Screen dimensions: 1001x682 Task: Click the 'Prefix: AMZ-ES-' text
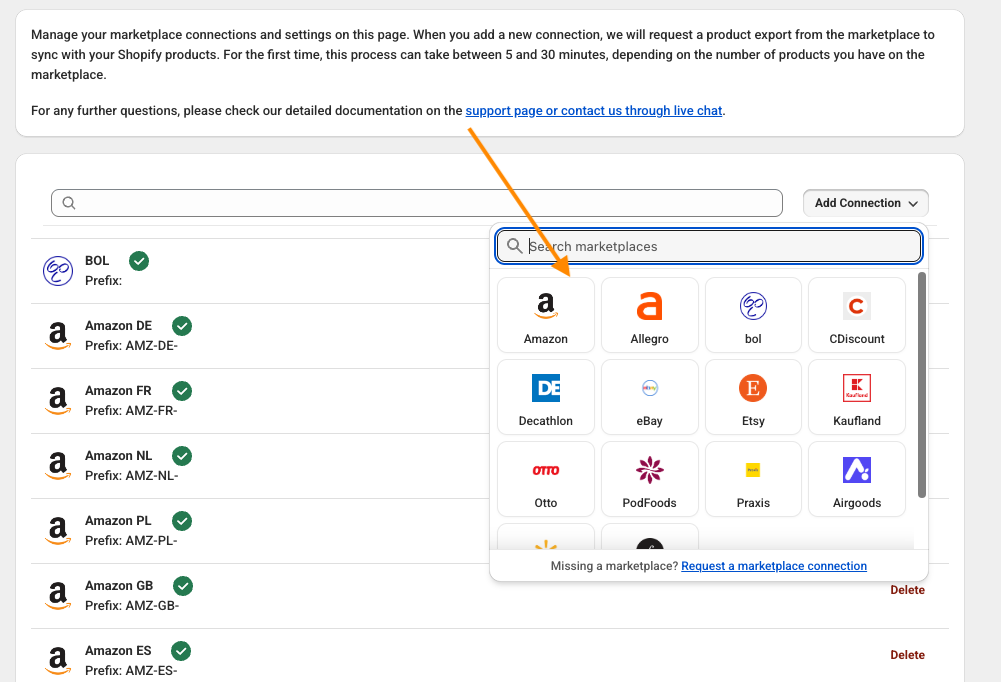132,671
